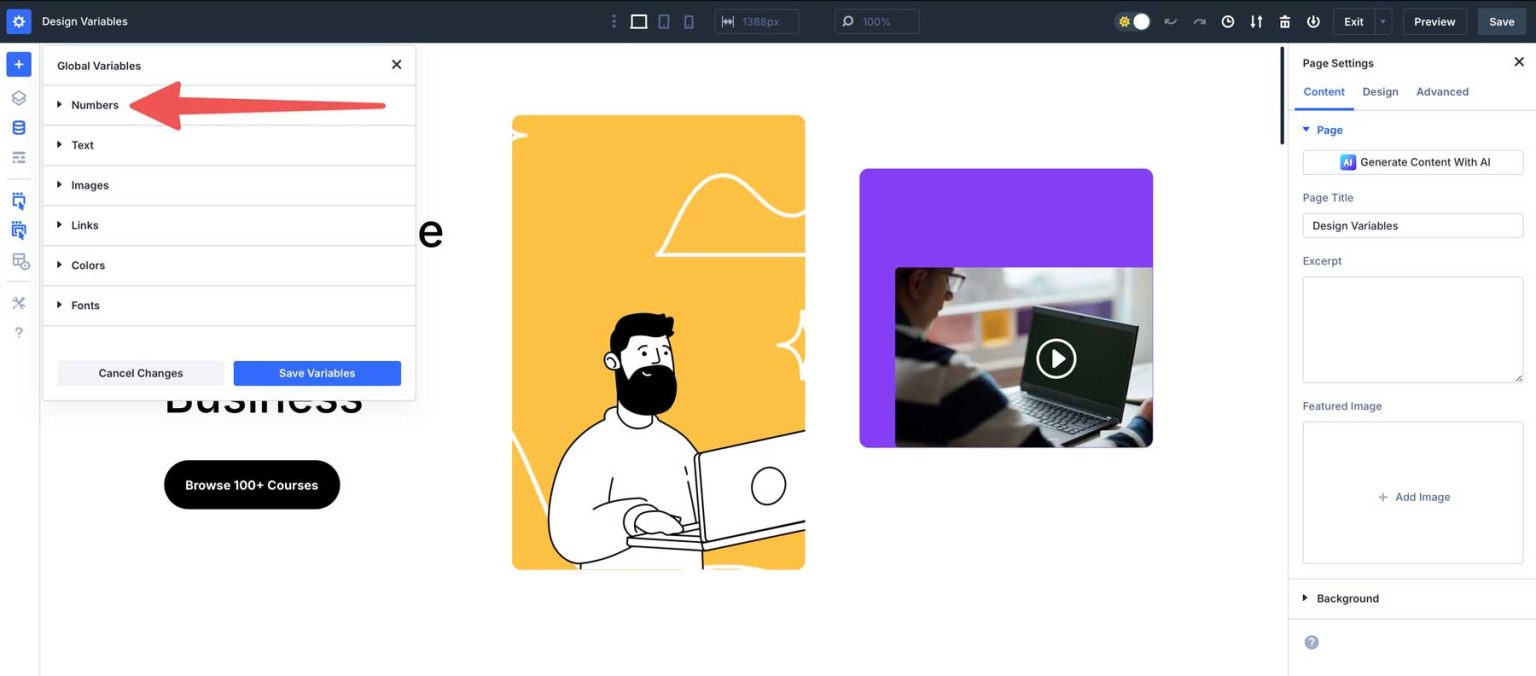Toggle the light/dark mode switch
This screenshot has width=1536, height=676.
click(1133, 22)
